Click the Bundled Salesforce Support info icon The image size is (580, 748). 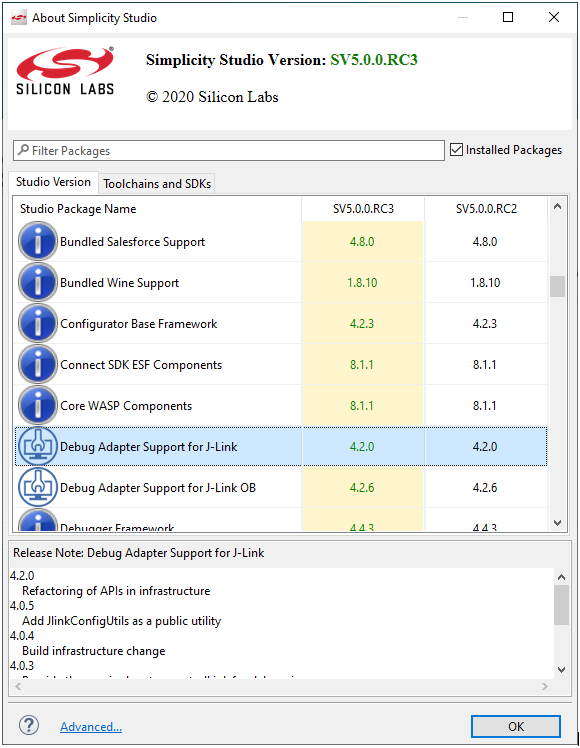click(x=38, y=241)
